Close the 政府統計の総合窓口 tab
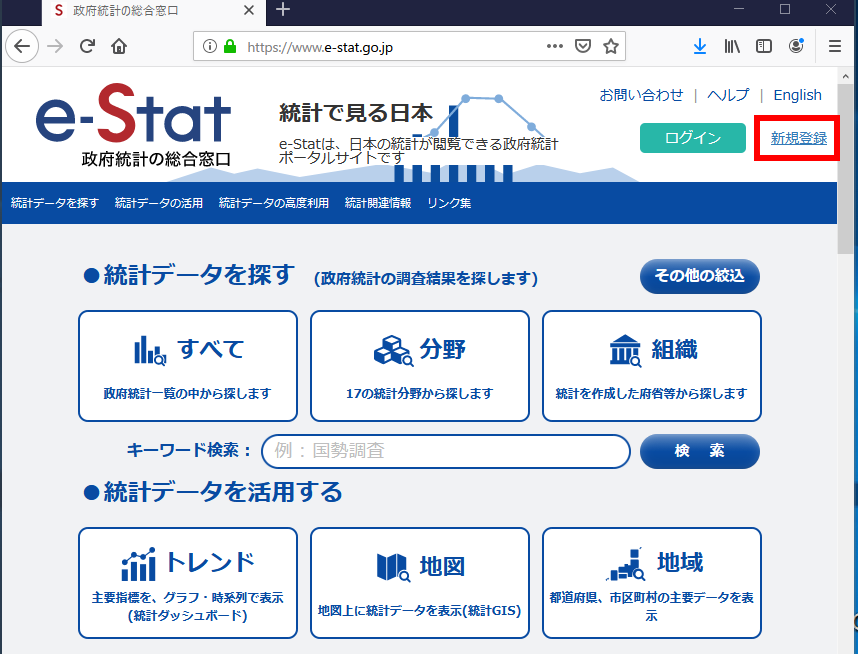The width and height of the screenshot is (858, 654). (x=248, y=10)
